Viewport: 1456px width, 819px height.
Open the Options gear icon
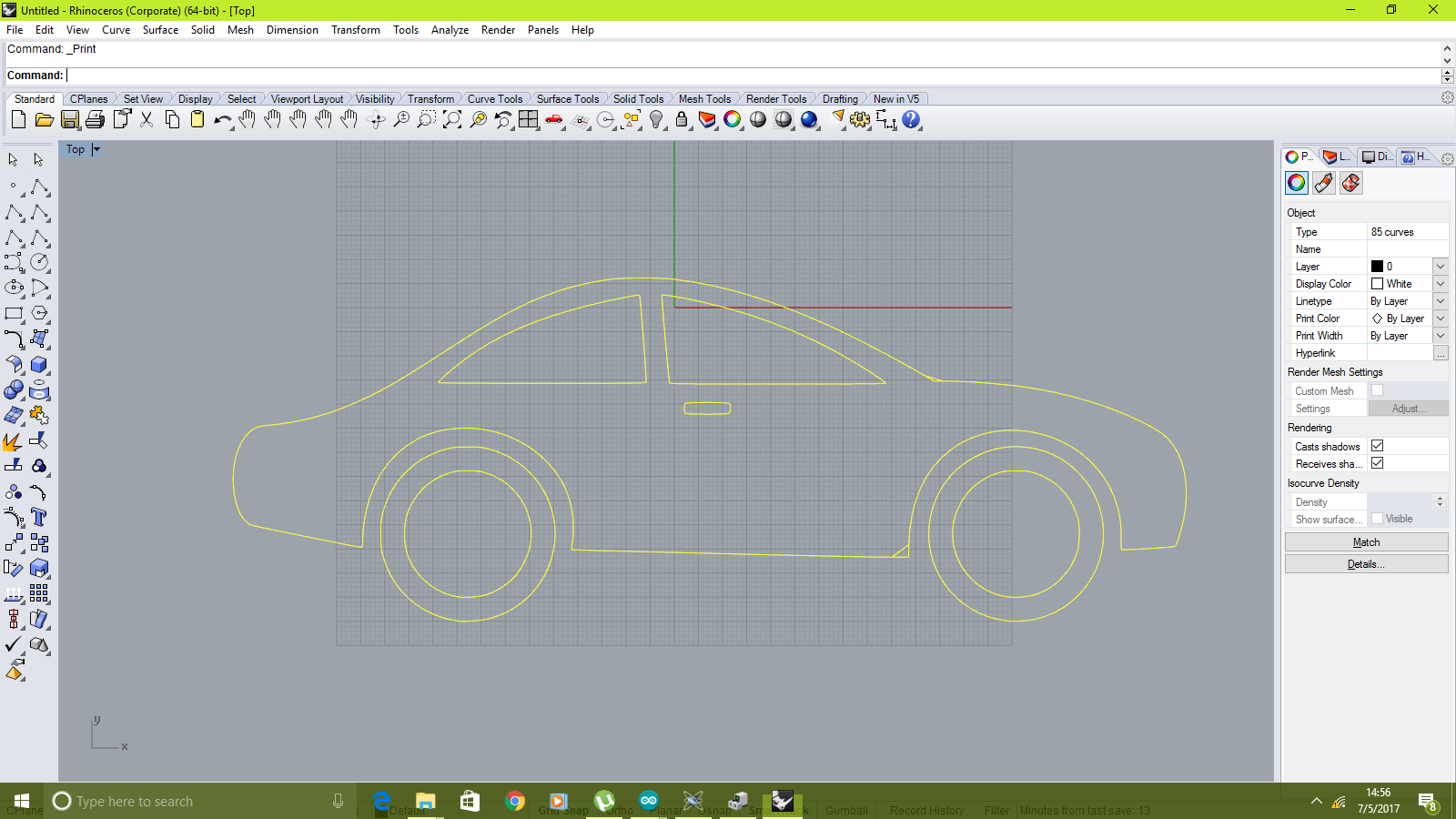859,119
